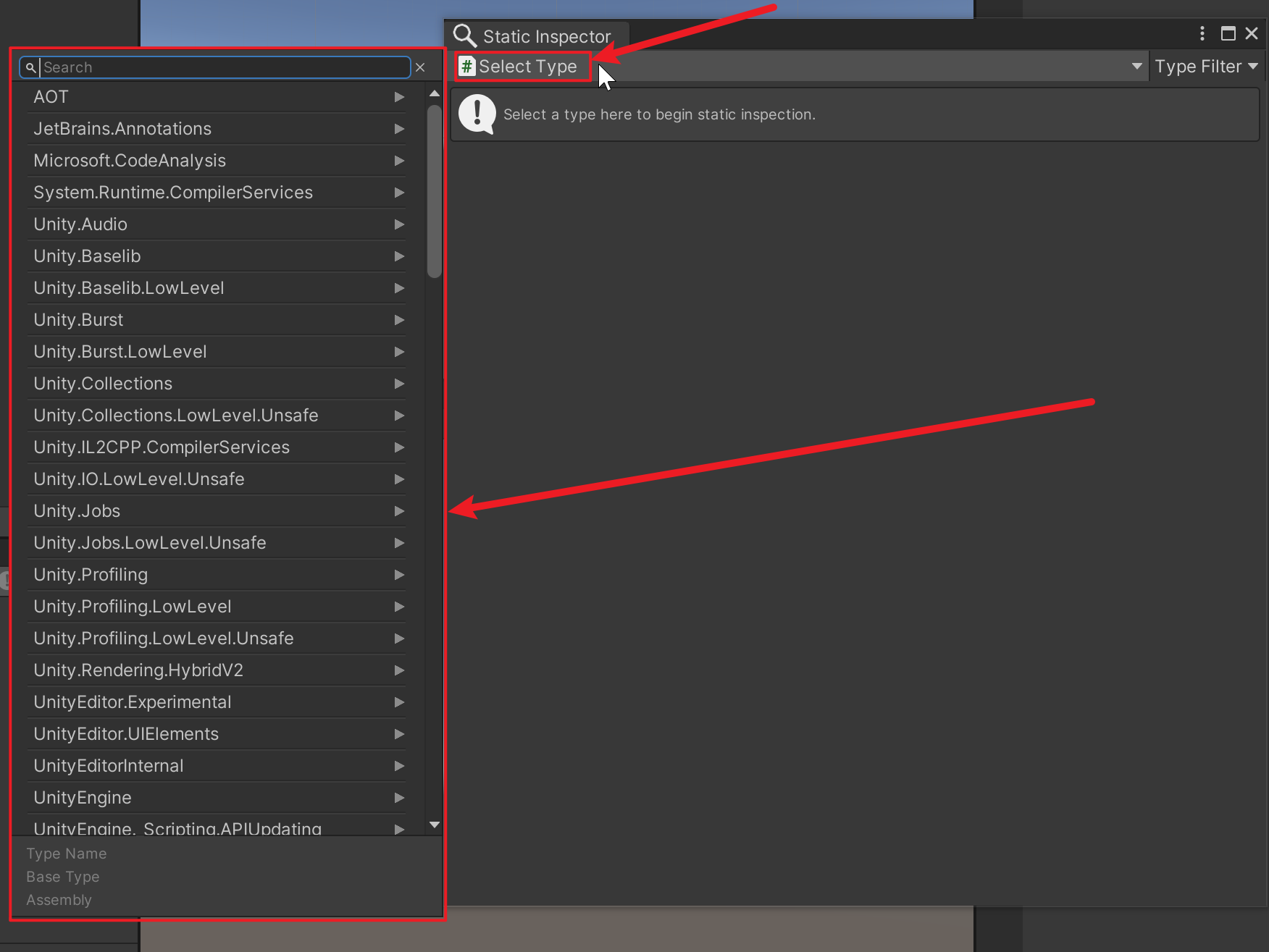Click the magnifier icon in the search box
The width and height of the screenshot is (1269, 952).
click(x=30, y=67)
